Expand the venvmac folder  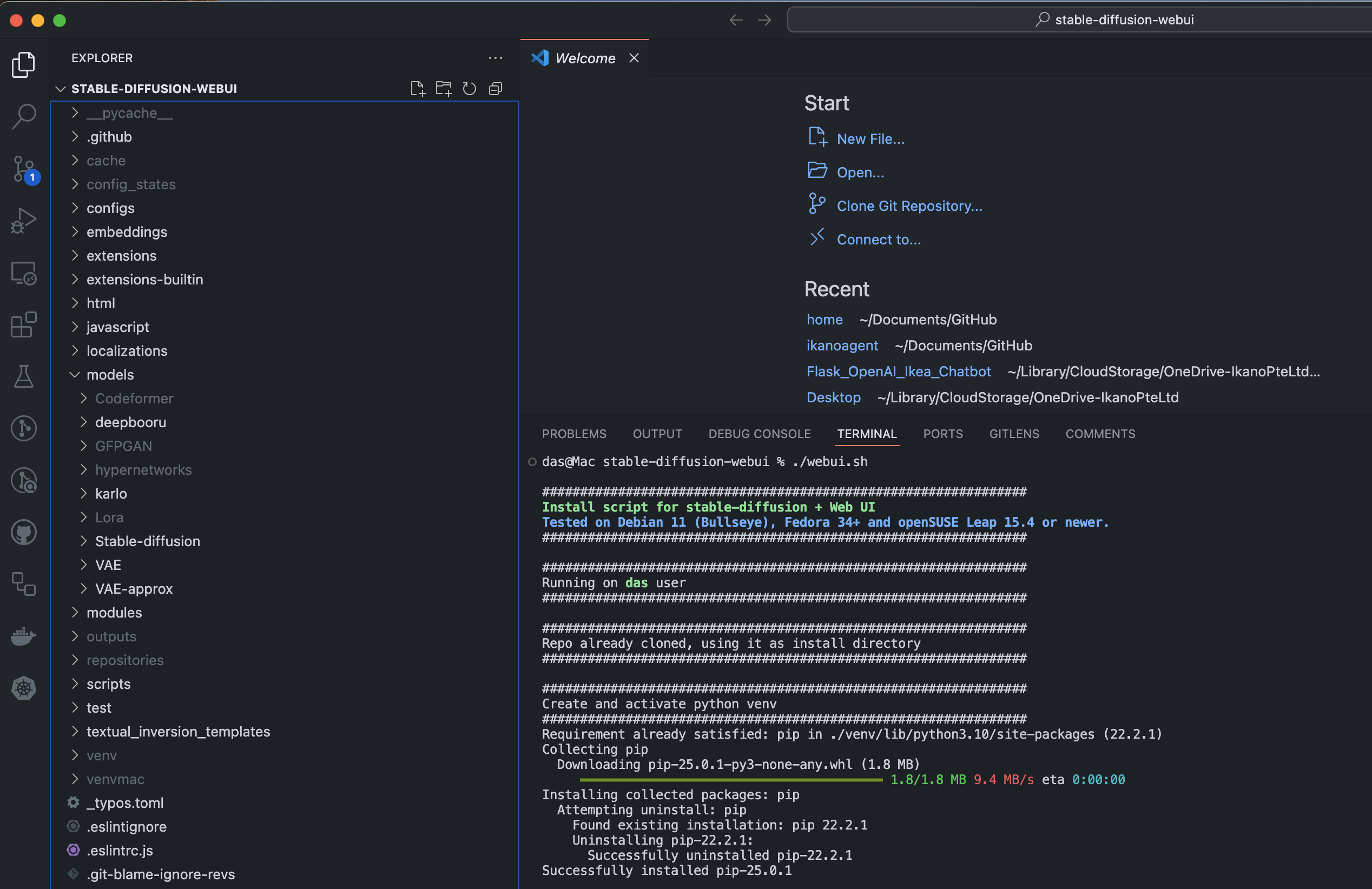(115, 779)
